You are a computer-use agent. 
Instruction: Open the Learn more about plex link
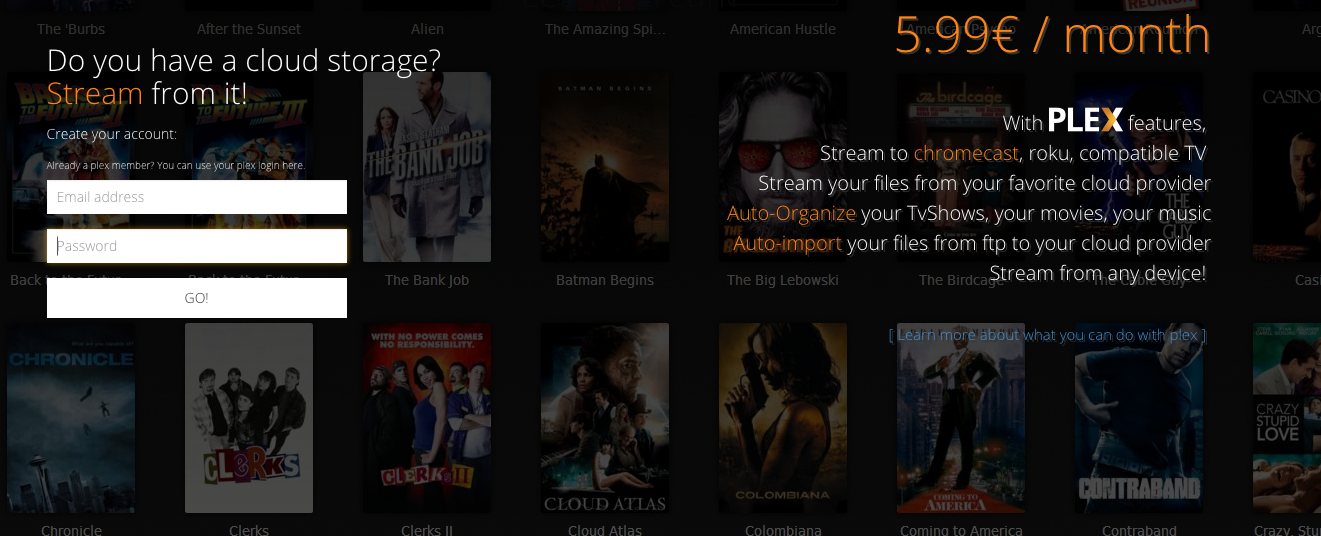1047,335
